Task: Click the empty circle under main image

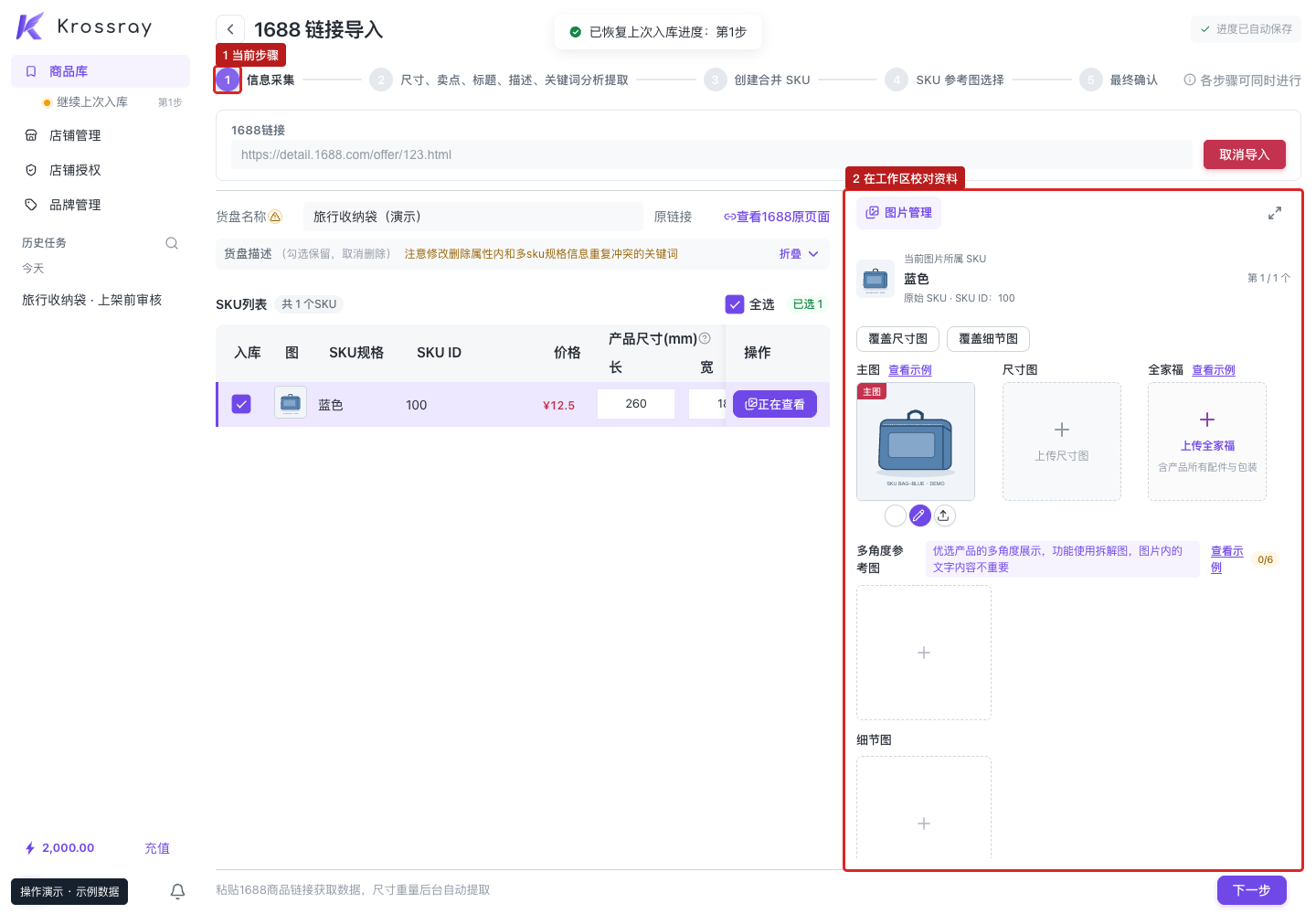Action: [896, 515]
